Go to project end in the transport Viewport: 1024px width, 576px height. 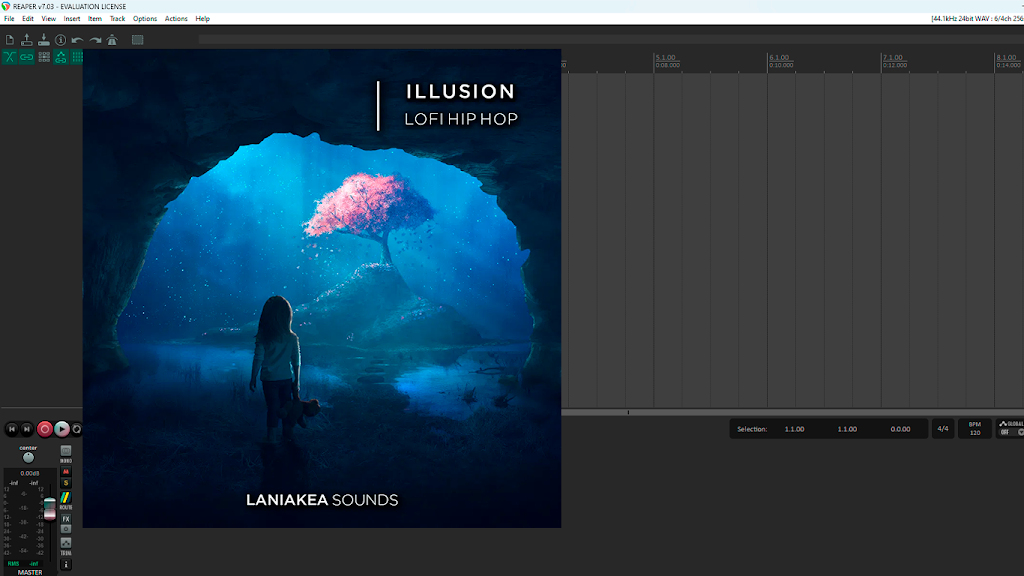tap(27, 429)
